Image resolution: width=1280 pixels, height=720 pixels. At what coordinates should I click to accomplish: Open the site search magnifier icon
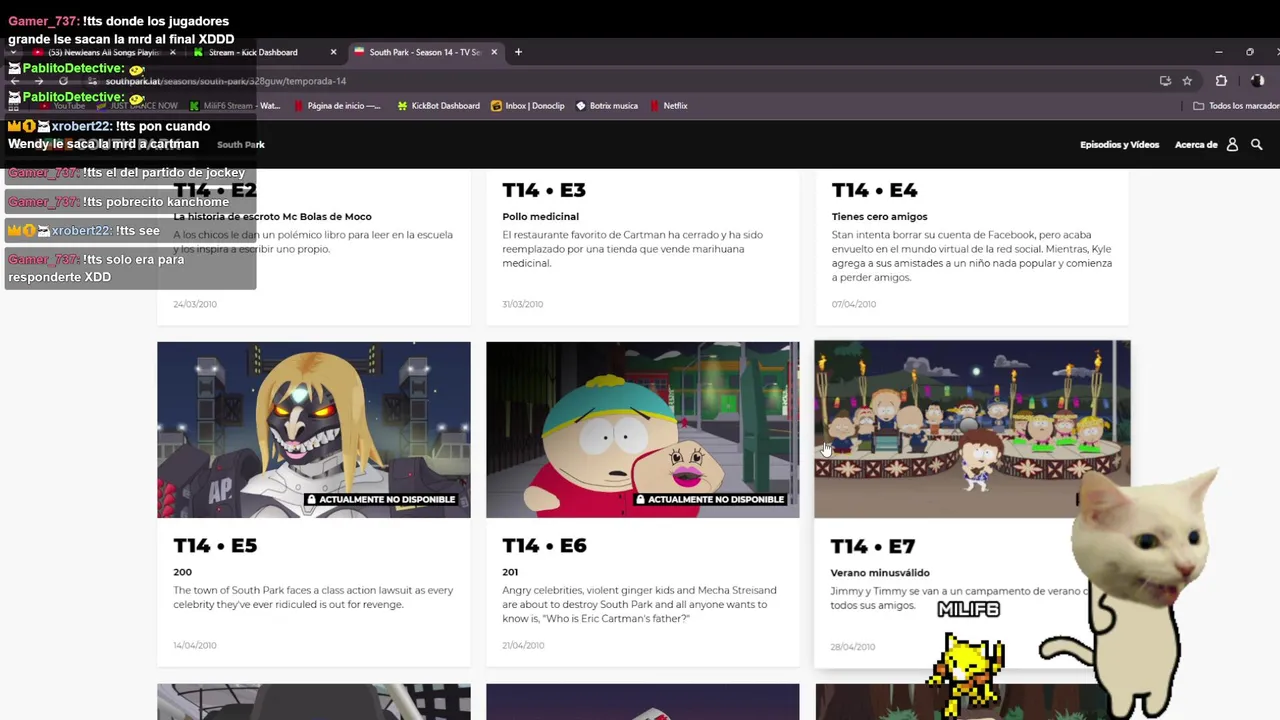[x=1256, y=145]
